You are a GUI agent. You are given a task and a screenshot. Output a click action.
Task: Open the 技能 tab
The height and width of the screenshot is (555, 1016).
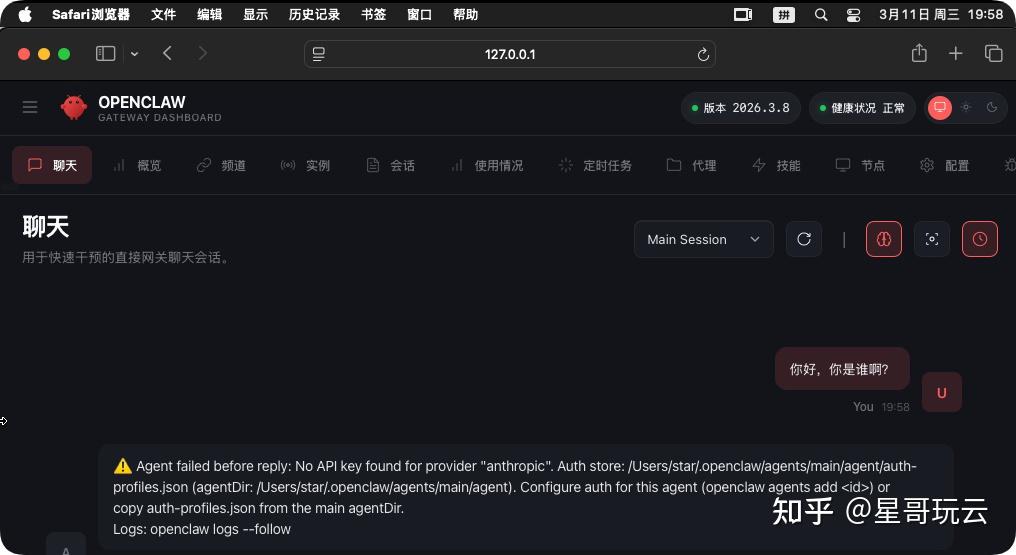[x=776, y=166]
